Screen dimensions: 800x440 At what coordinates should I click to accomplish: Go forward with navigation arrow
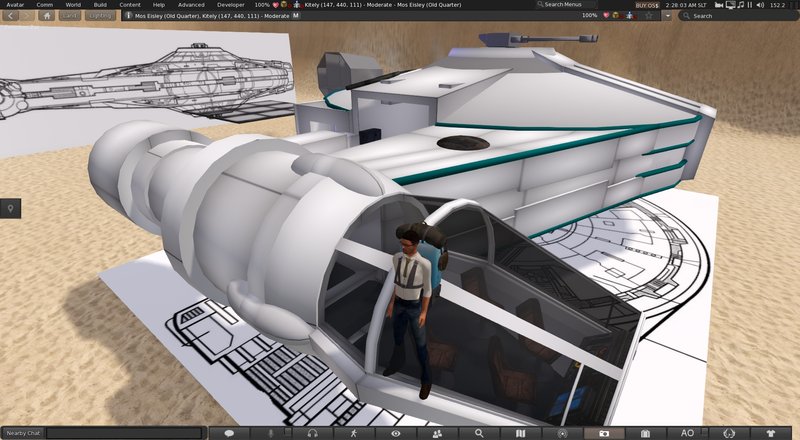click(27, 16)
